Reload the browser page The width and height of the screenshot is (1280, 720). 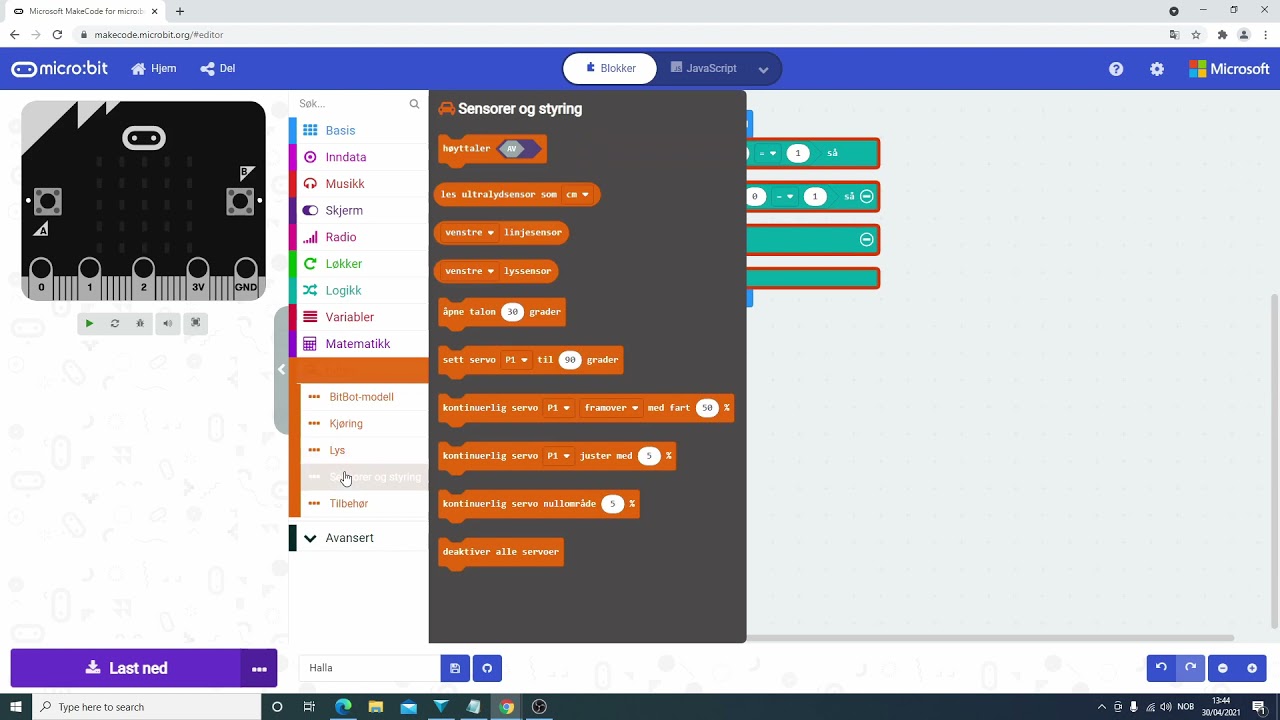click(x=57, y=35)
